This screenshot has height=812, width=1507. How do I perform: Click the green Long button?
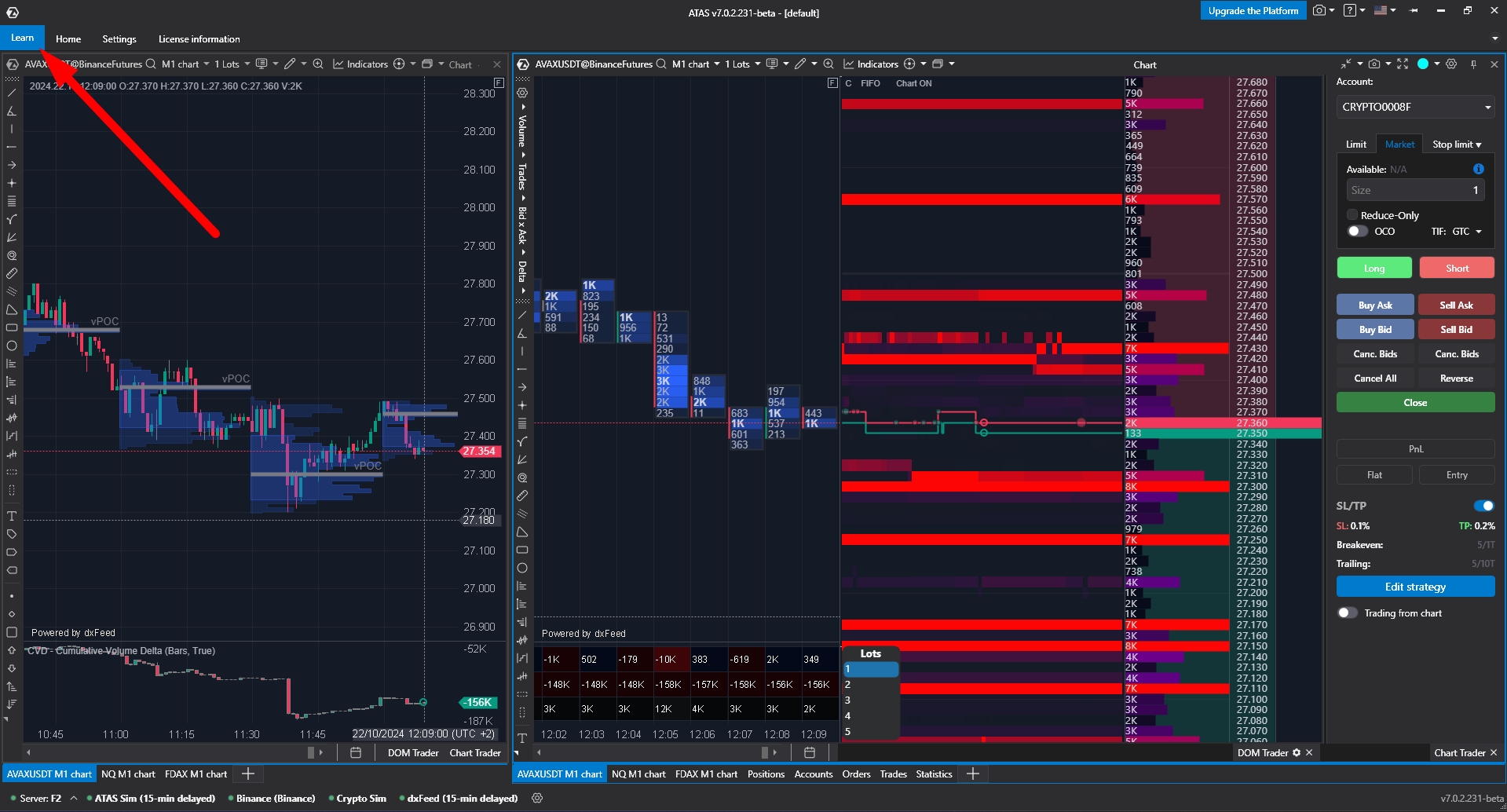click(1374, 268)
